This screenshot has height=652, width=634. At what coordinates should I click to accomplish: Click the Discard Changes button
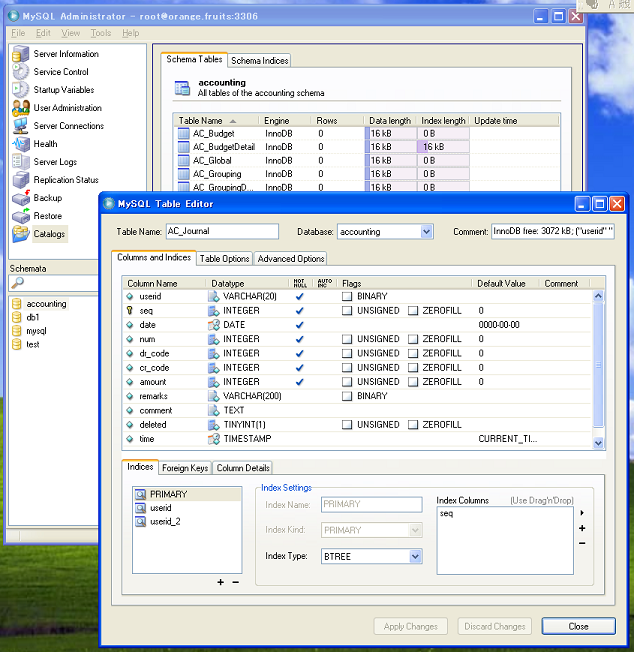click(x=495, y=626)
